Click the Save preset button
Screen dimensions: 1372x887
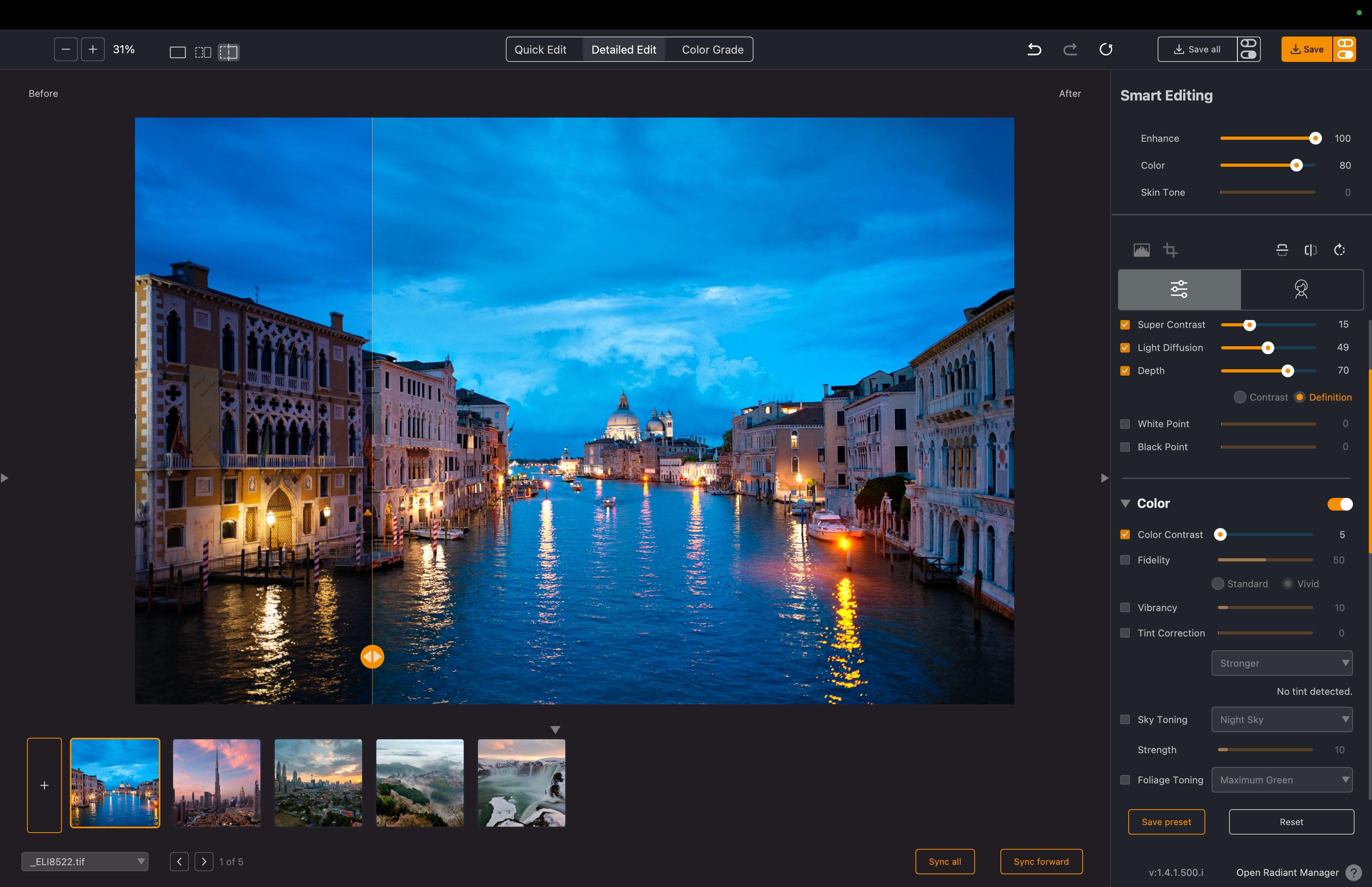(x=1166, y=822)
